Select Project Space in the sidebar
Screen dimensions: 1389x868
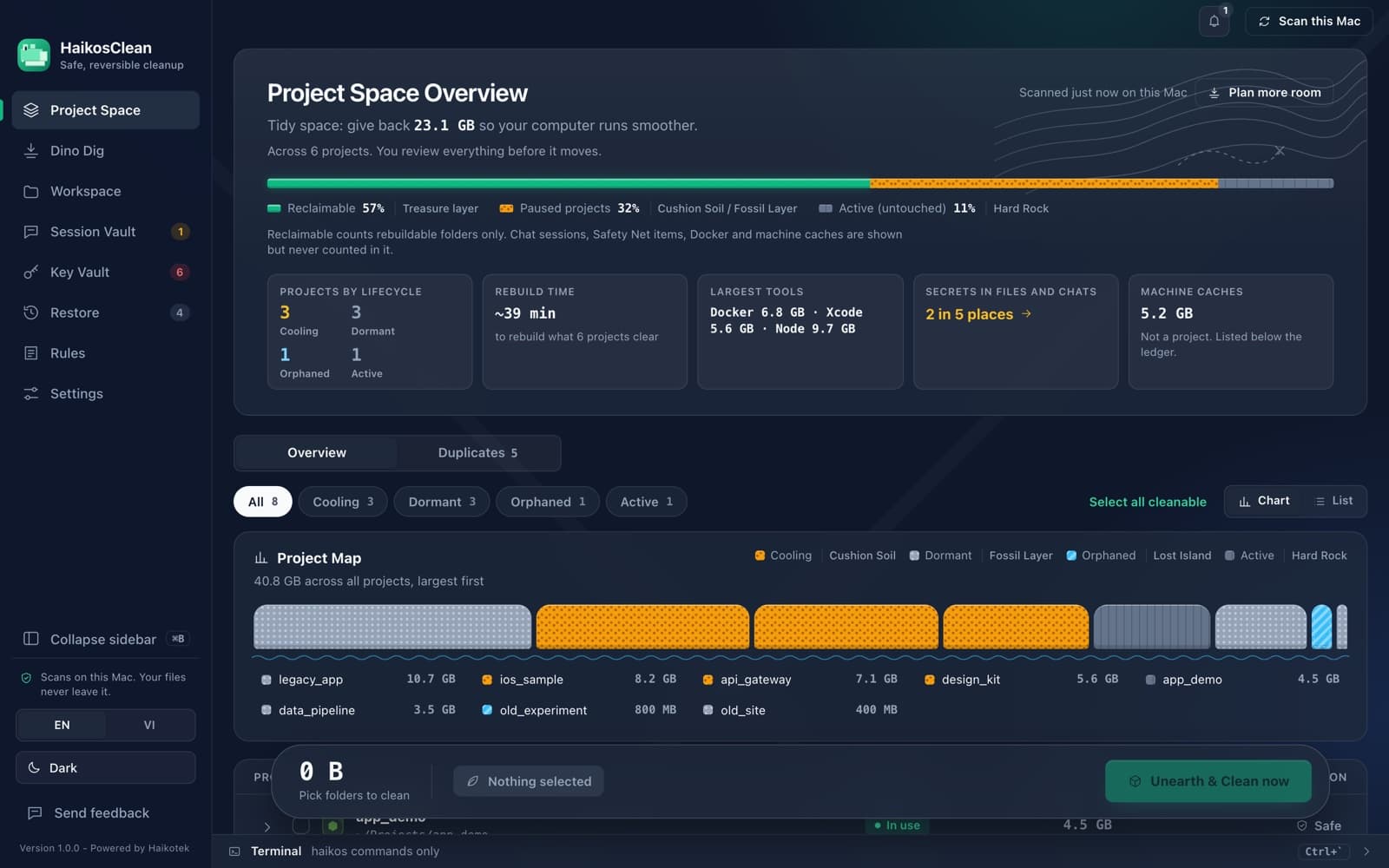[106, 110]
